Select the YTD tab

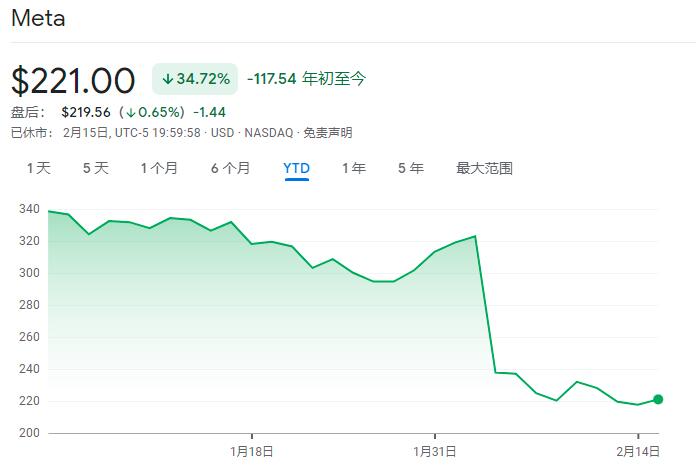pos(297,168)
